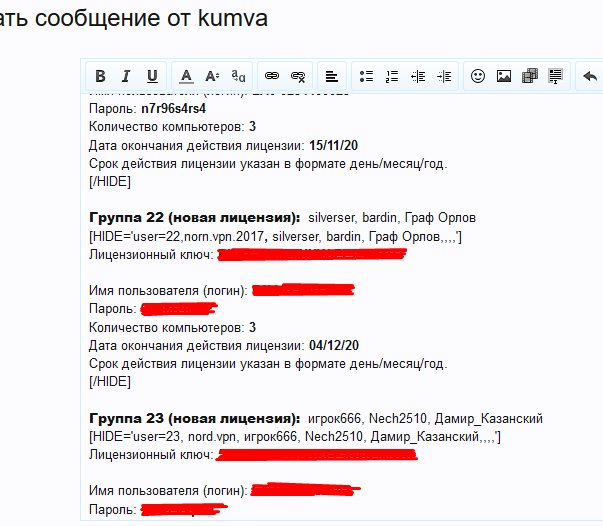
Task: Insert media using filmstrip icon
Action: (x=530, y=76)
